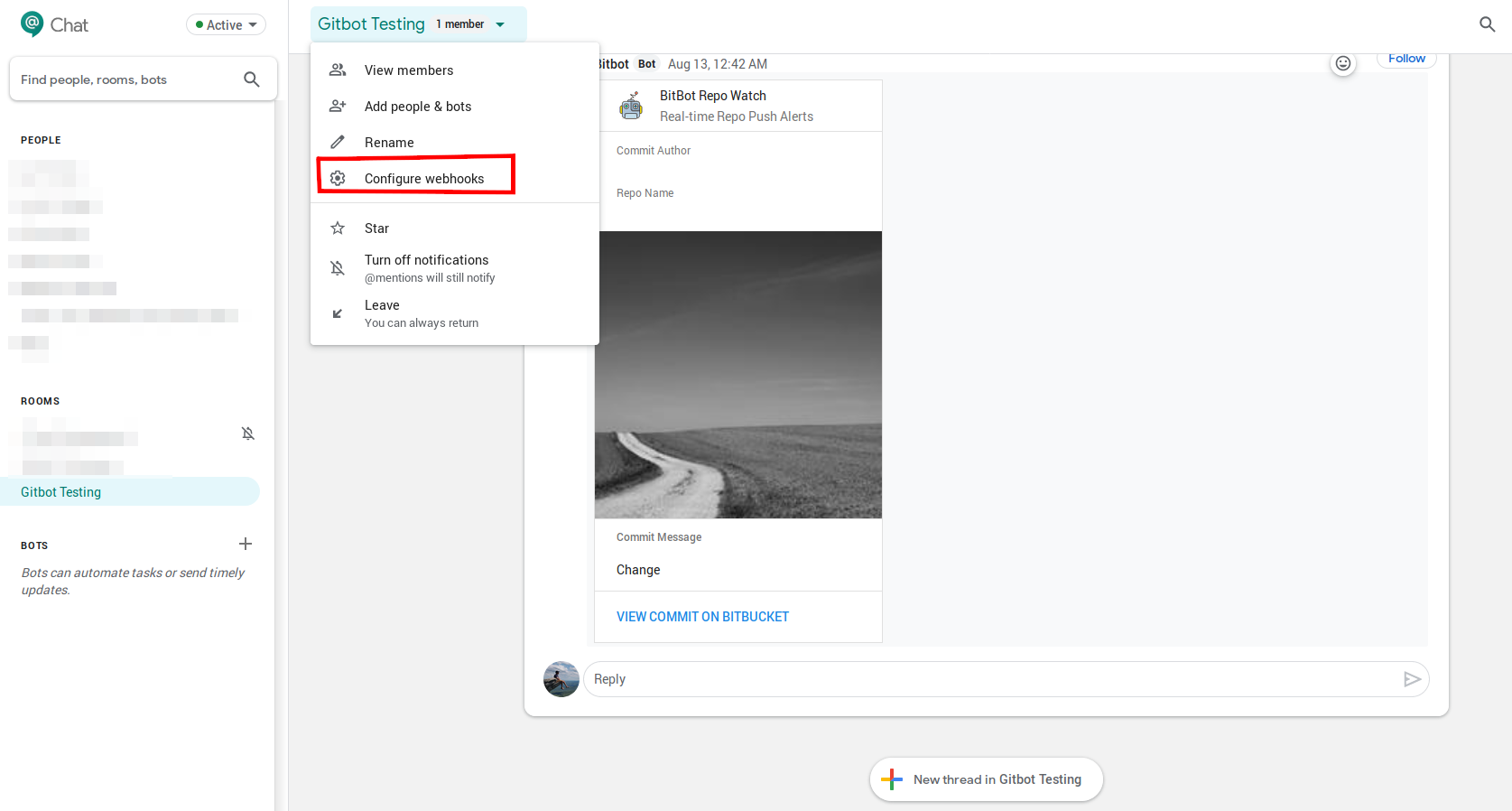Start a New thread in Gitbot Testing

(986, 779)
